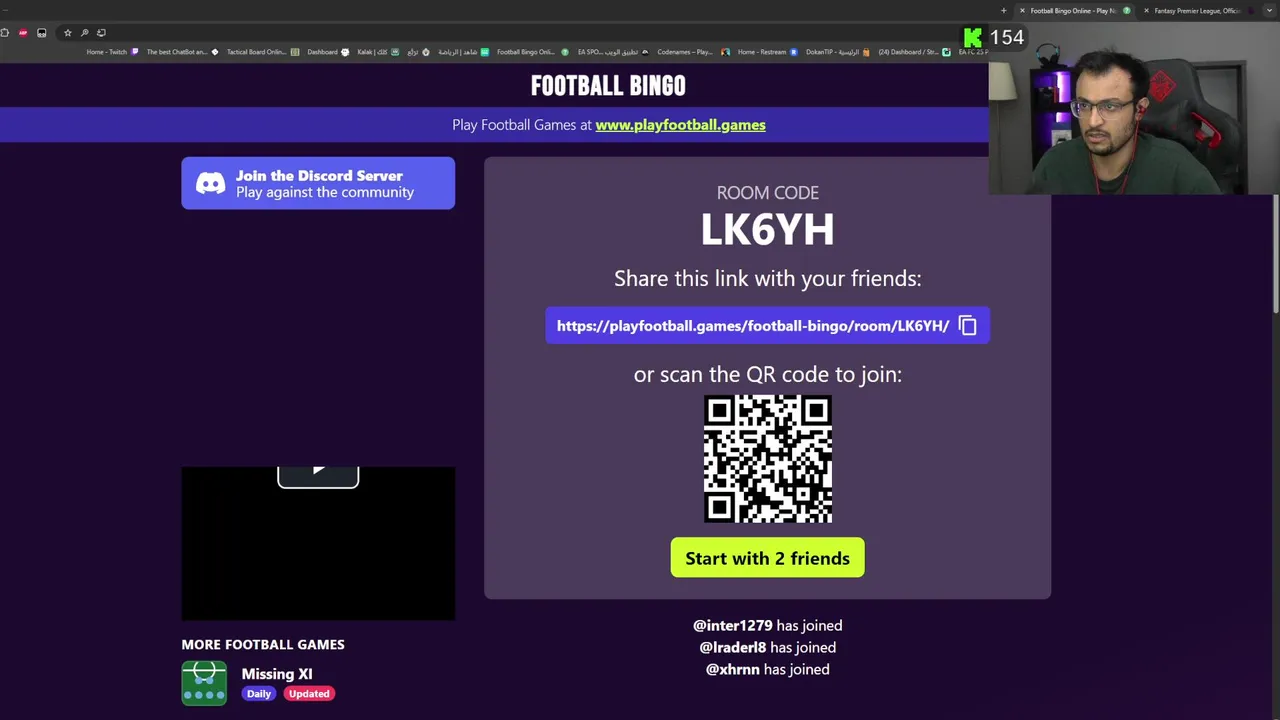This screenshot has width=1280, height=720.
Task: Click the page vertical scrollbar
Action: coord(1275,254)
